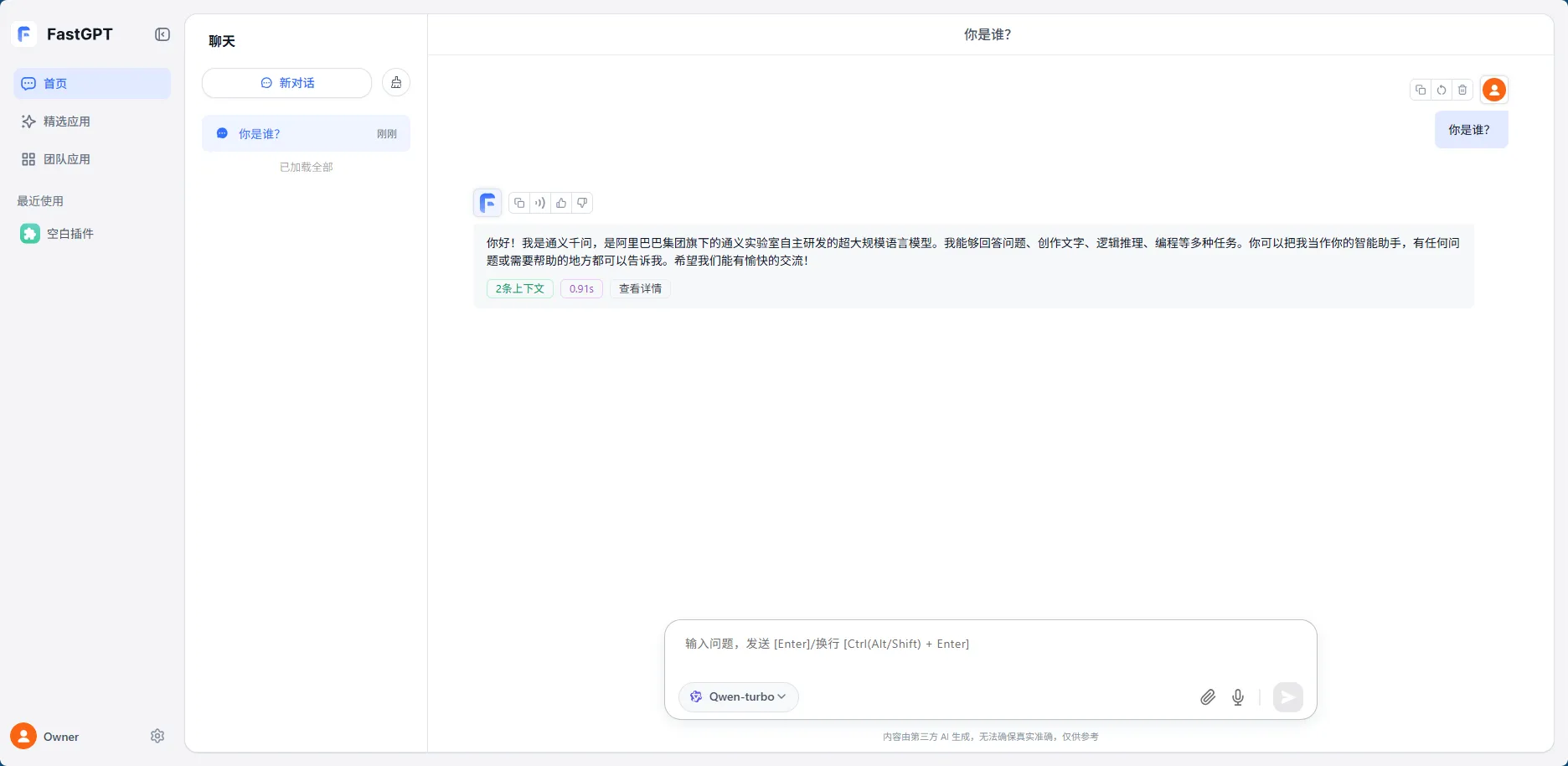Viewport: 1568px width, 766px height.
Task: Collapse the left sidebar panel
Action: click(x=162, y=34)
